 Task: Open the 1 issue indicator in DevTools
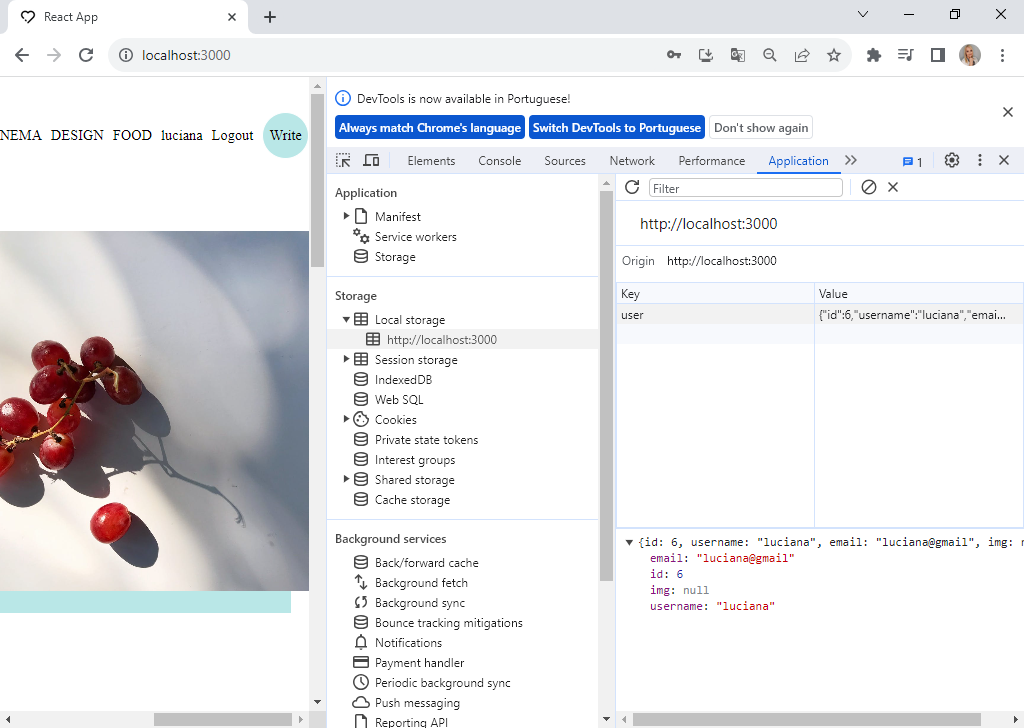point(912,162)
